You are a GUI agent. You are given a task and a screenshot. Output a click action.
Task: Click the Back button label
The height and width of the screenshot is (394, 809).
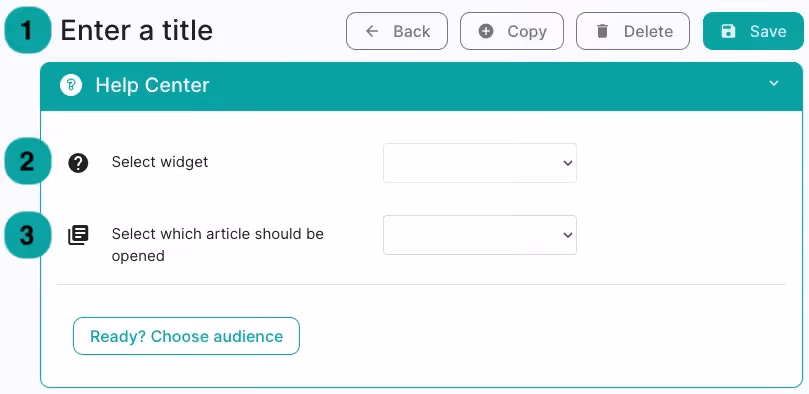412,31
